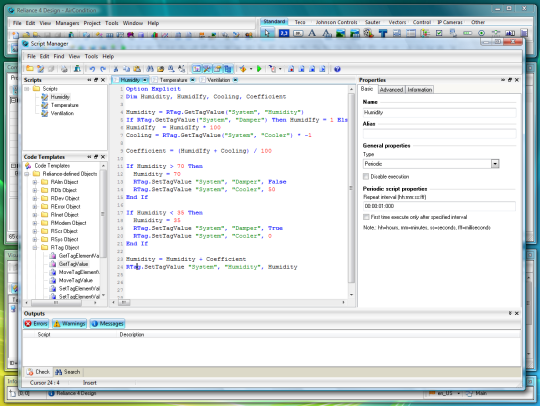Click the code editor horizontal scrollbar thumb
Viewport: 540px width, 406px height.
coord(124,302)
